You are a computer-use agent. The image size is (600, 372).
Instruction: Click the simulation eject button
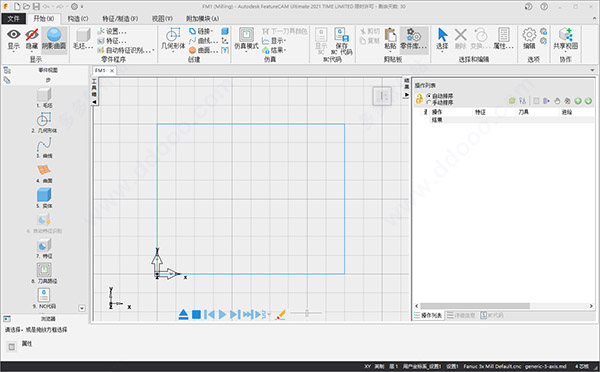click(183, 315)
